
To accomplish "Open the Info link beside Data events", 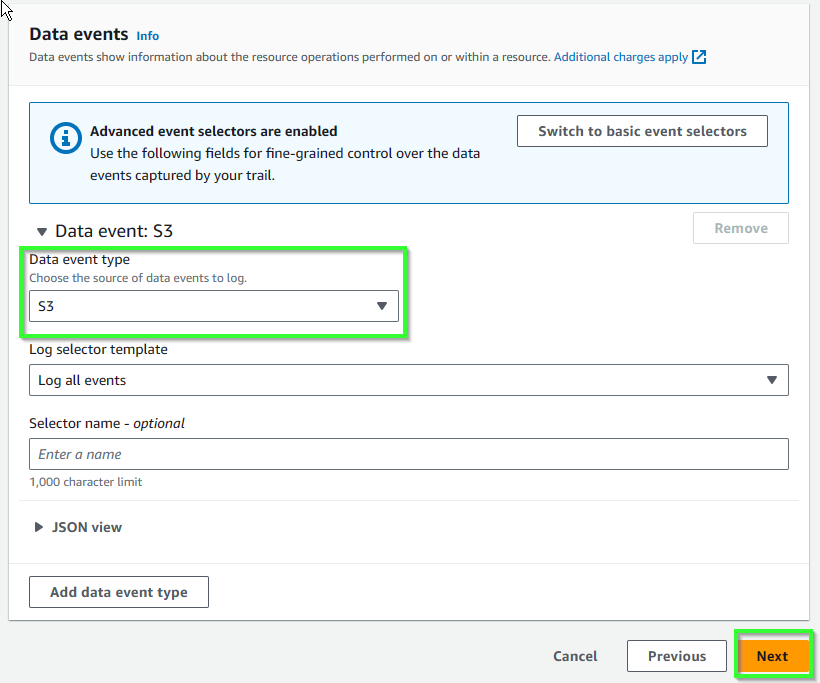I will tap(147, 36).
